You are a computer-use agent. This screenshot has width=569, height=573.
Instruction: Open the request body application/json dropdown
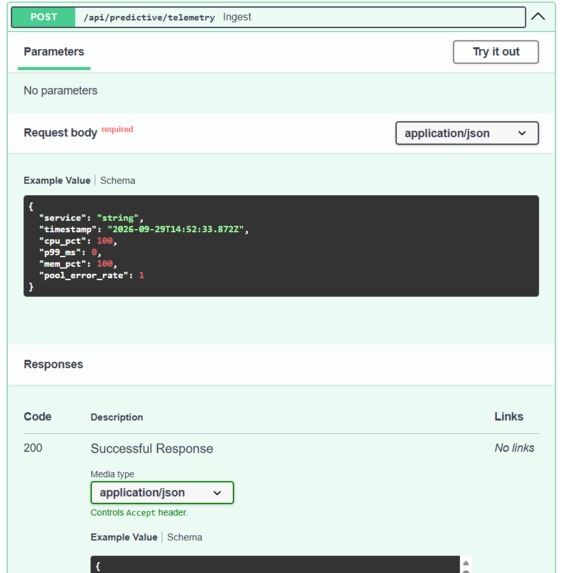[x=467, y=133]
